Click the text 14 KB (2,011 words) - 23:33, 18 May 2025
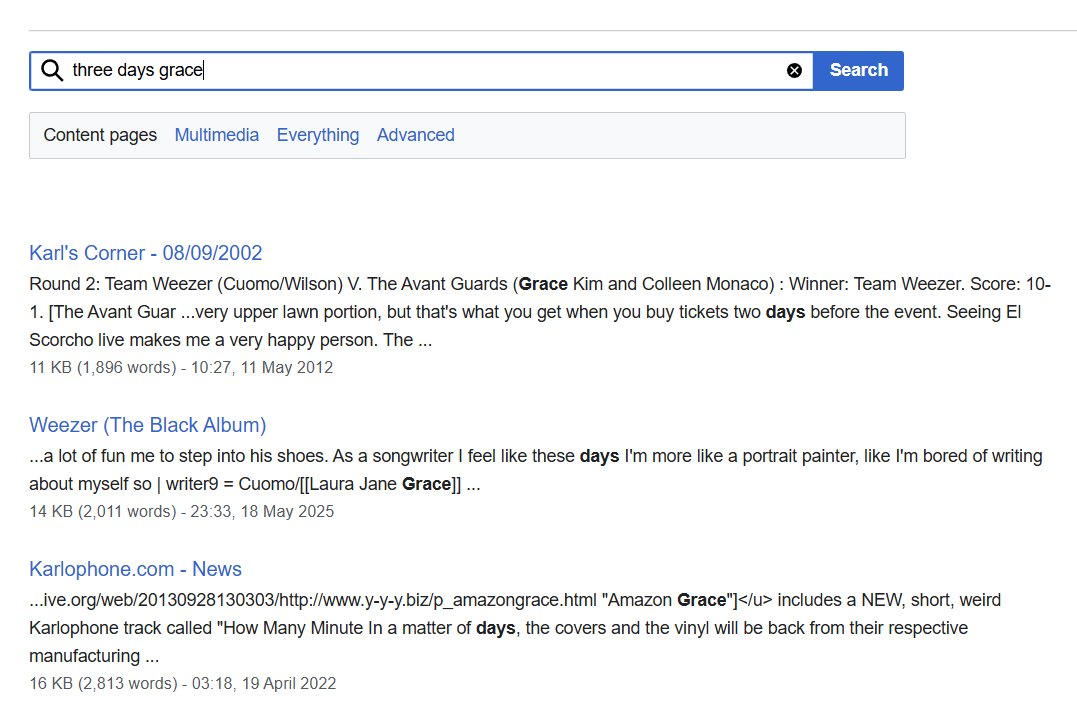The image size is (1077, 704). tap(181, 512)
